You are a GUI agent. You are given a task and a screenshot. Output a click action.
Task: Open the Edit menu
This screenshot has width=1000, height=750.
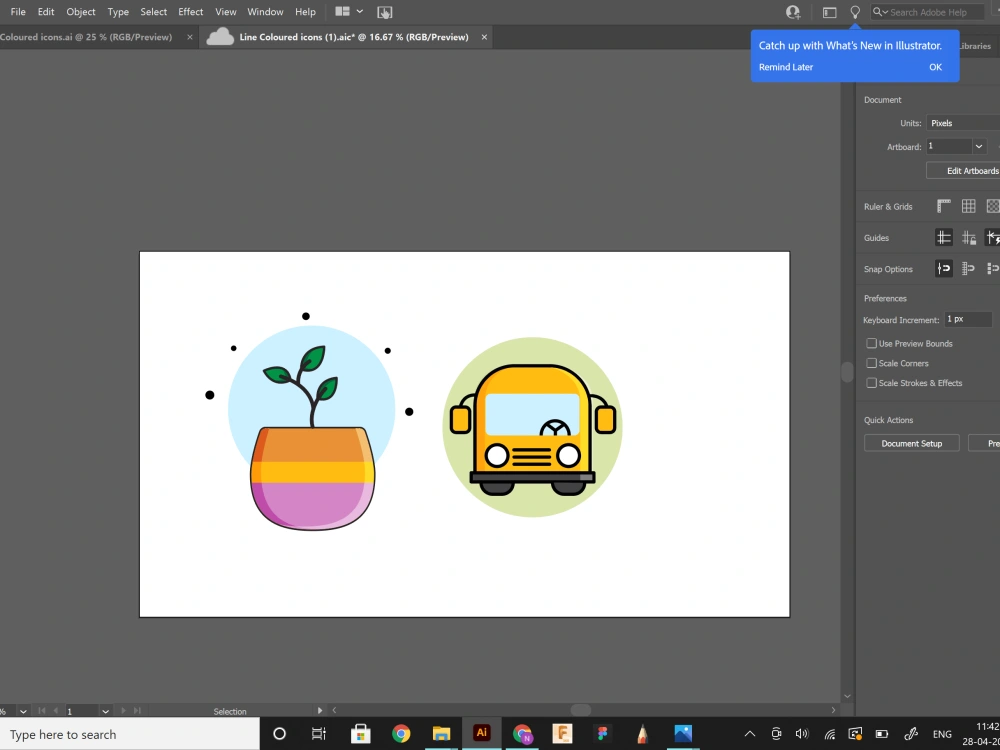tap(45, 11)
